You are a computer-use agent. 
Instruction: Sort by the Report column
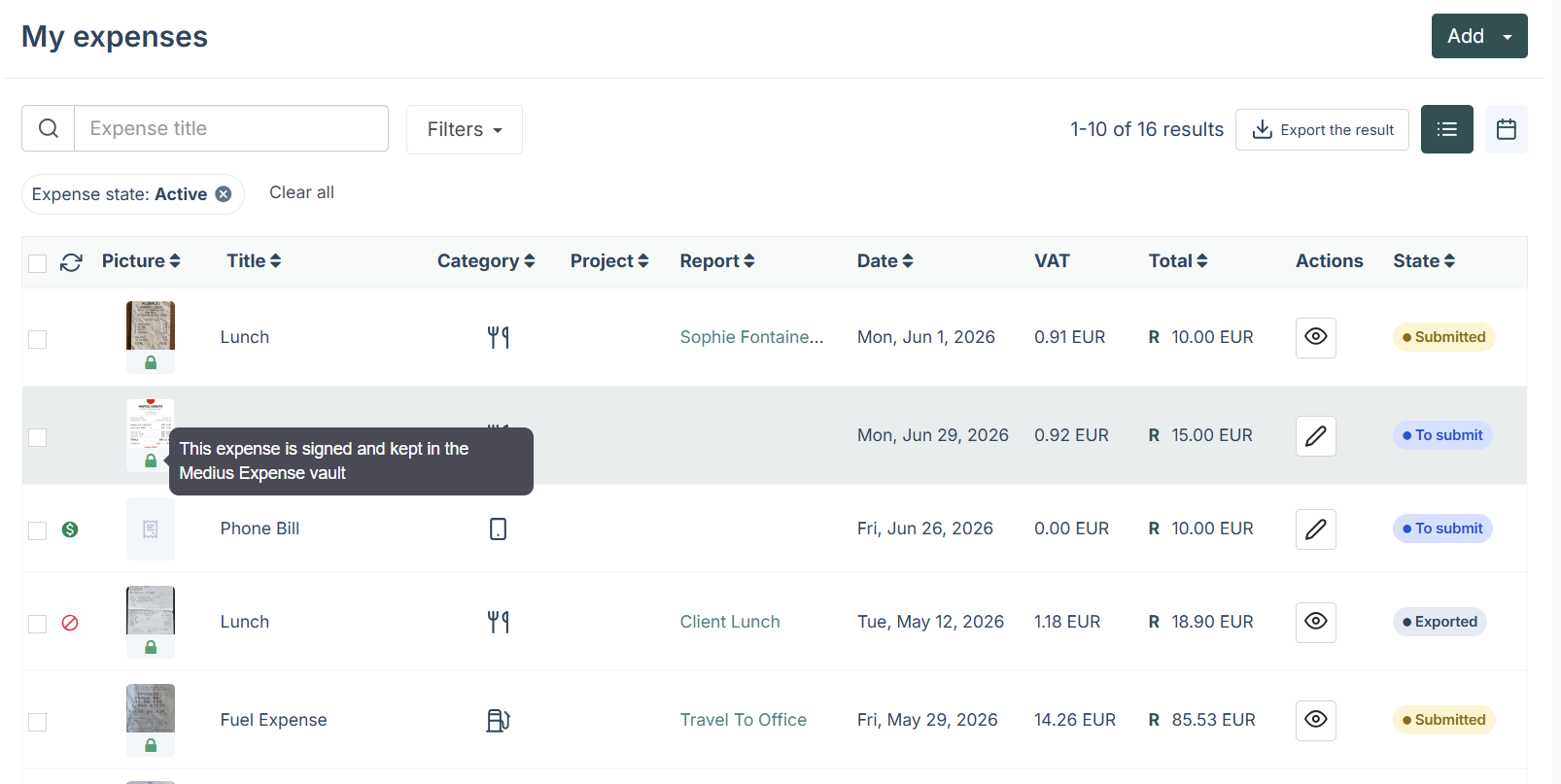[717, 260]
